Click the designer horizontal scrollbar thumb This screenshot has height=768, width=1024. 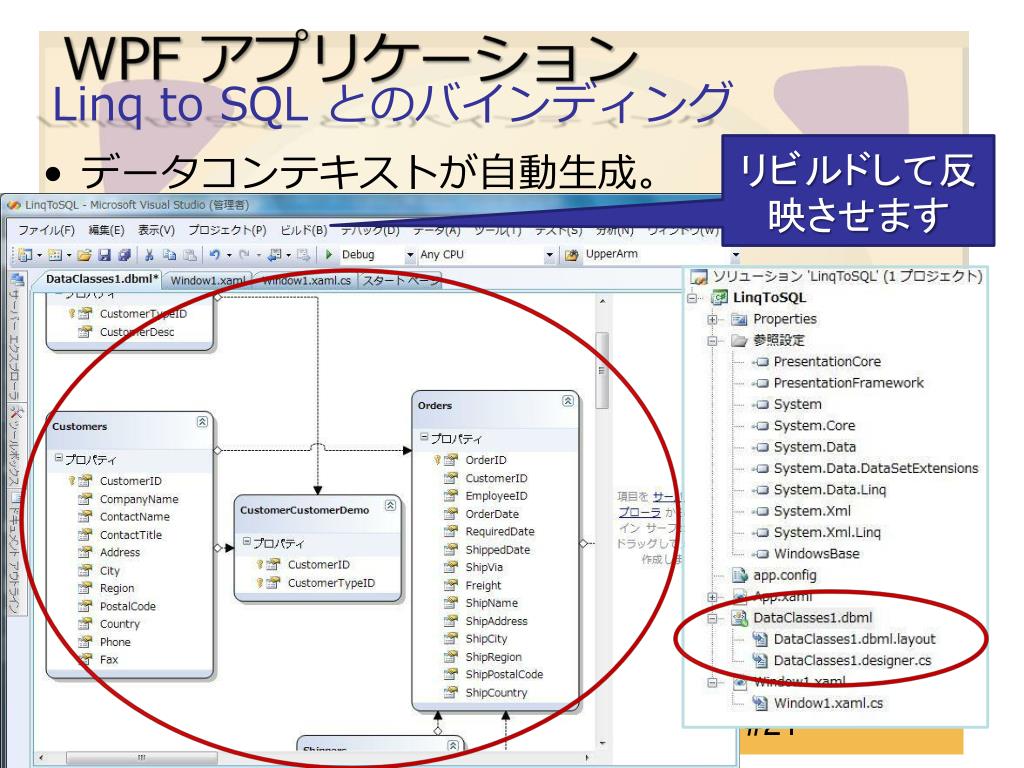(142, 758)
